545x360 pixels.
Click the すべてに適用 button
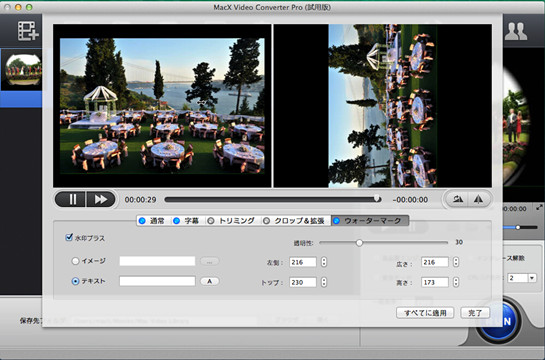425,313
